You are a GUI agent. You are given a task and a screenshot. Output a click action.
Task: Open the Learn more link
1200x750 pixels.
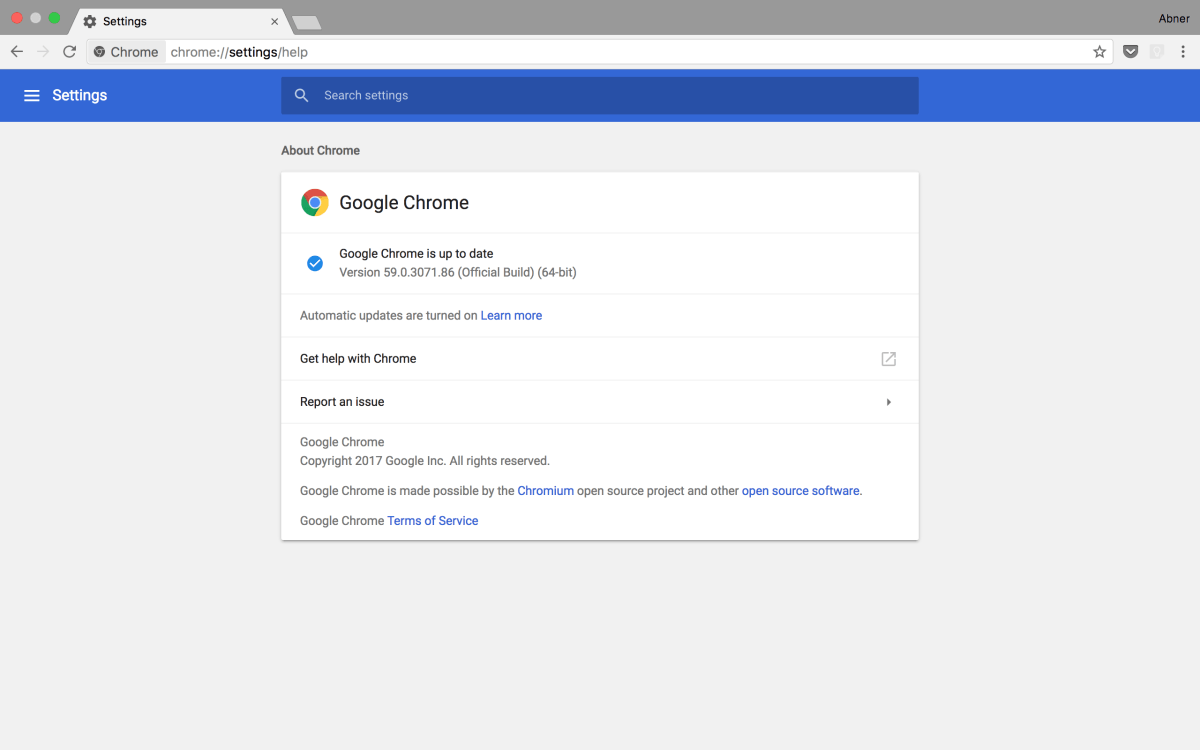511,315
